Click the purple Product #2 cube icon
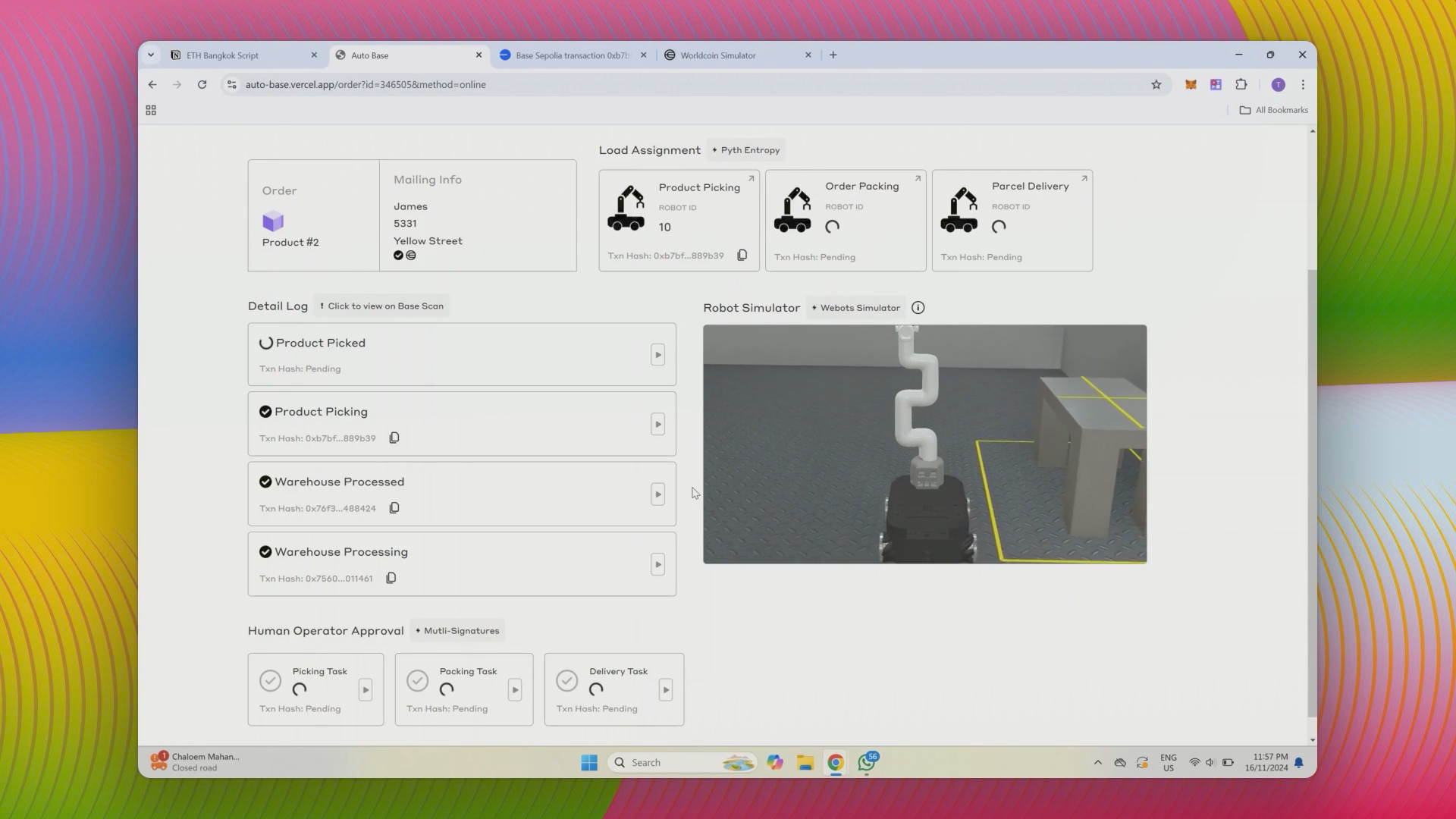Image resolution: width=1456 pixels, height=819 pixels. 273,221
